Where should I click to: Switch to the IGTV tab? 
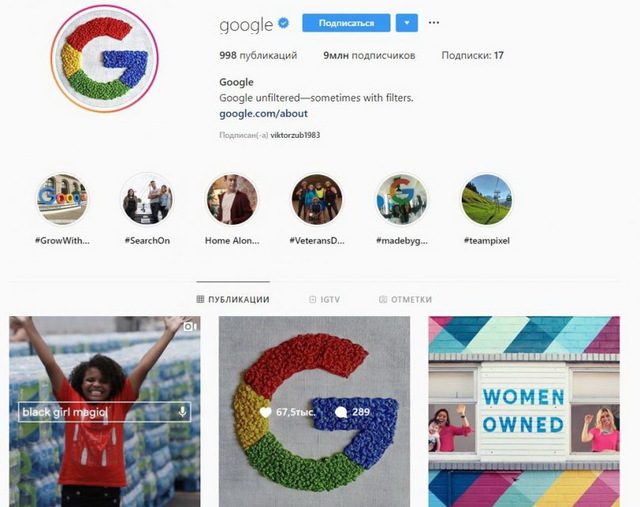(324, 300)
